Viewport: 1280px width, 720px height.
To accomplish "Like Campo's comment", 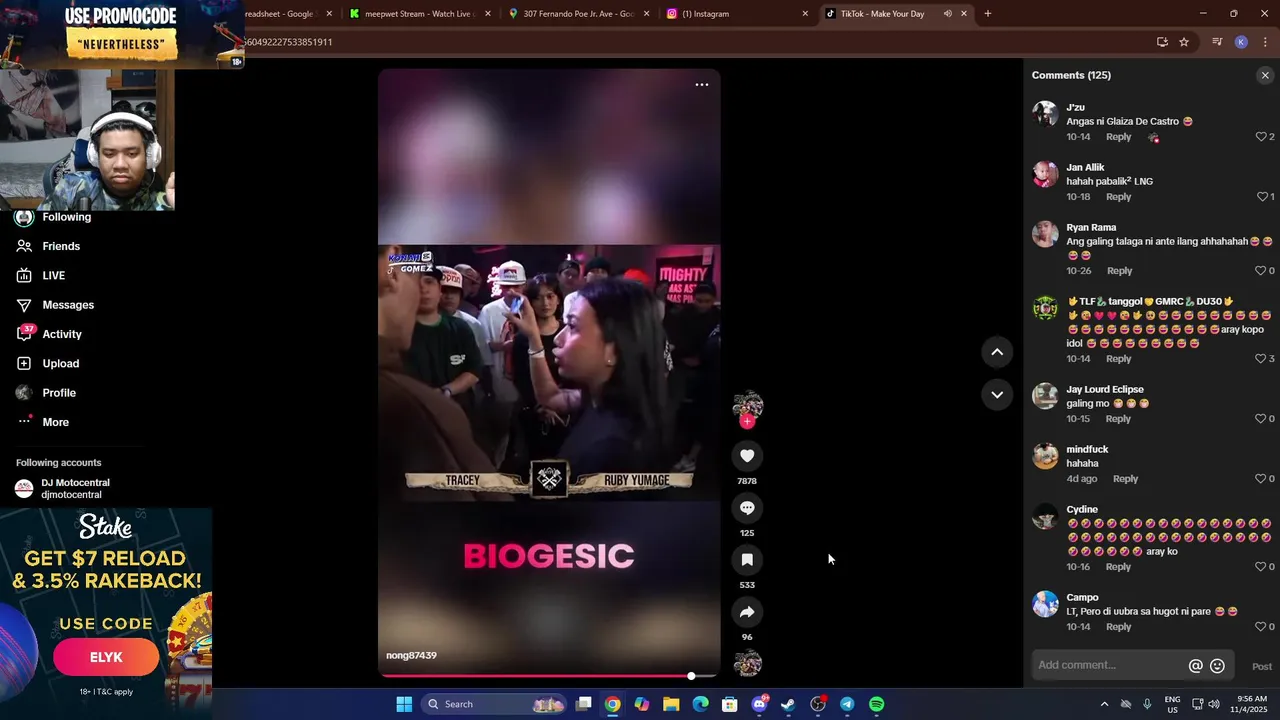I will pos(1261,627).
